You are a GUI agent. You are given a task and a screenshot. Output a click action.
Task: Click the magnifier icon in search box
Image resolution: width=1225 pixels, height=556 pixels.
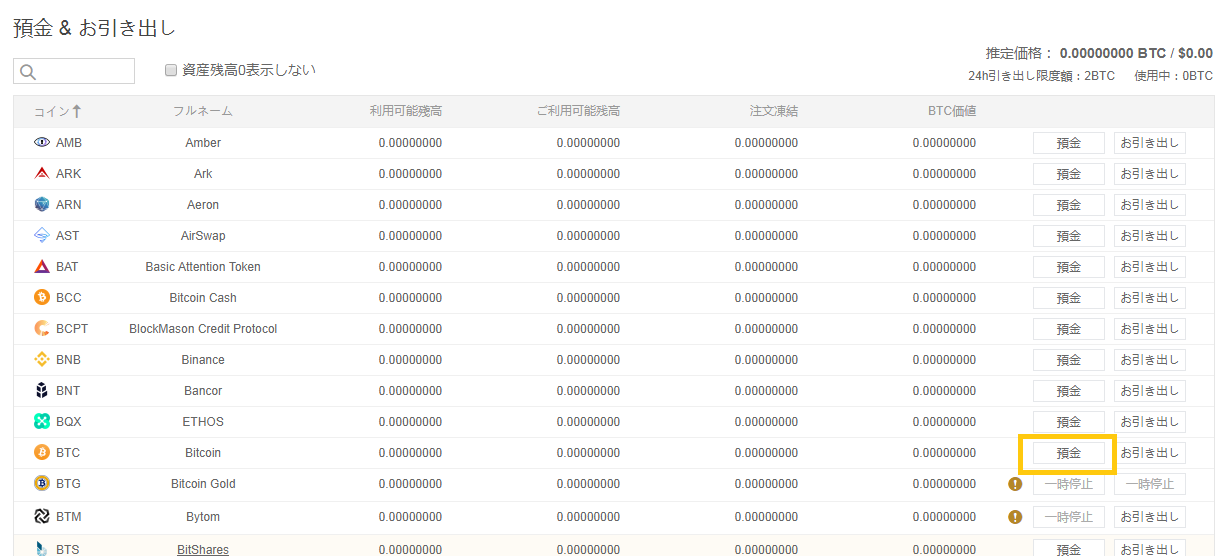point(27,72)
